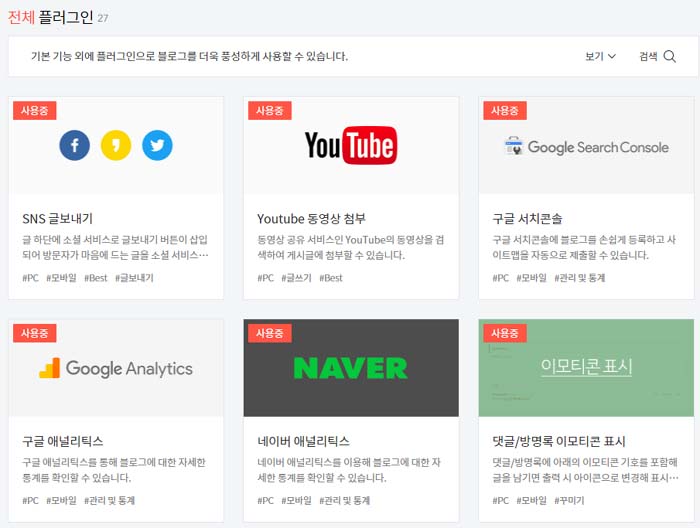Viewport: 700px width, 528px height.
Task: Open the 구글 애널리틱스 plugin title
Action: (x=63, y=441)
